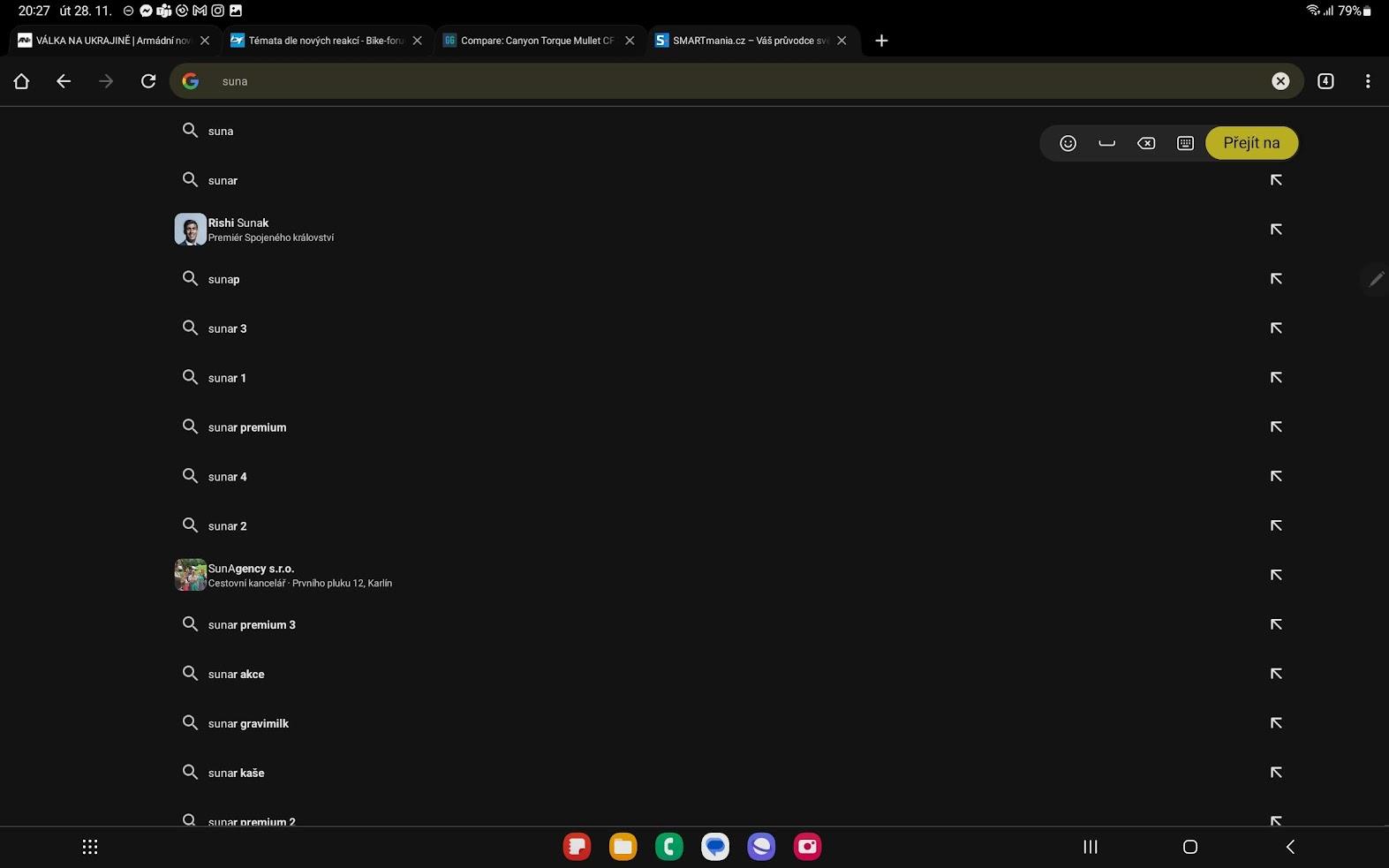Tap the home navigation button
Screen dimensions: 1389x868
click(x=1190, y=847)
